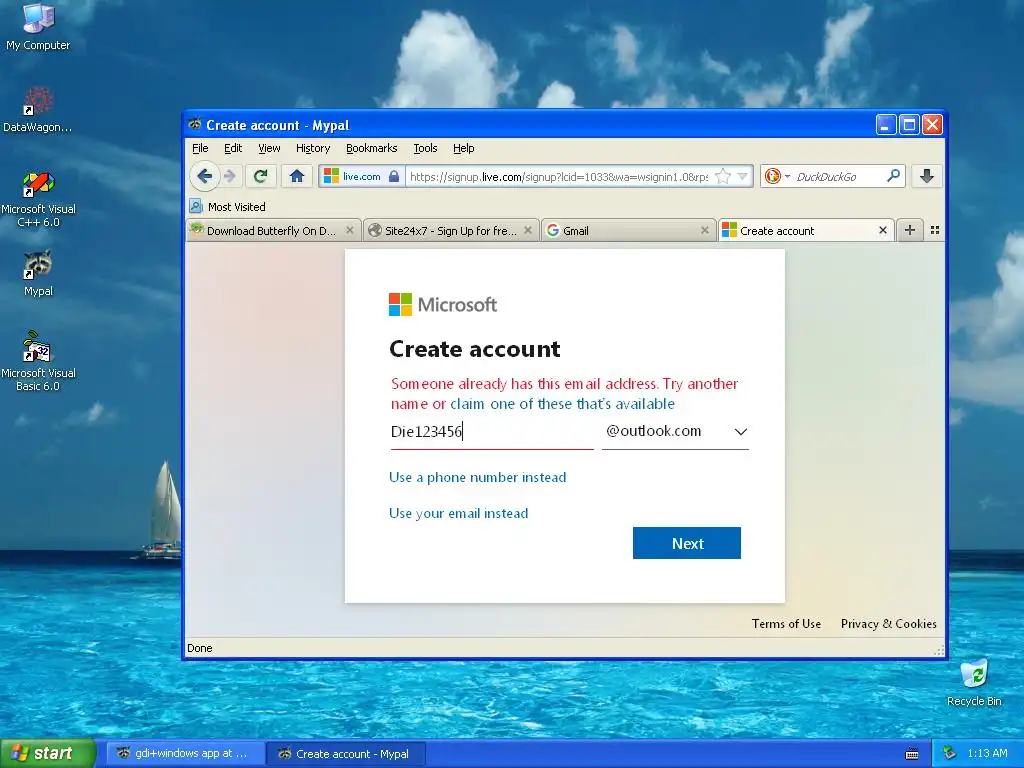Click the Microsoft logo
The width and height of the screenshot is (1024, 768).
(x=443, y=304)
